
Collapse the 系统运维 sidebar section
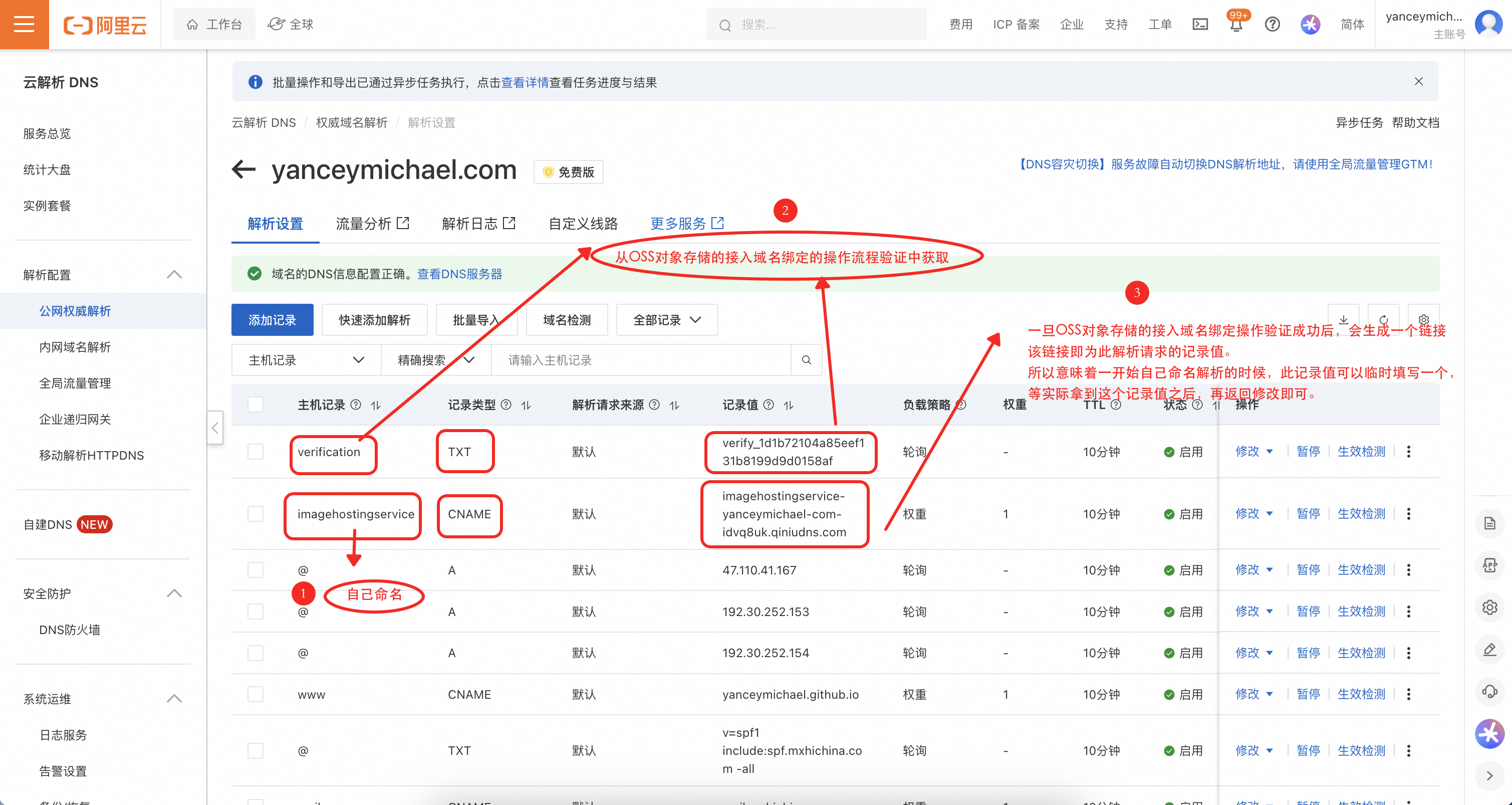[174, 699]
